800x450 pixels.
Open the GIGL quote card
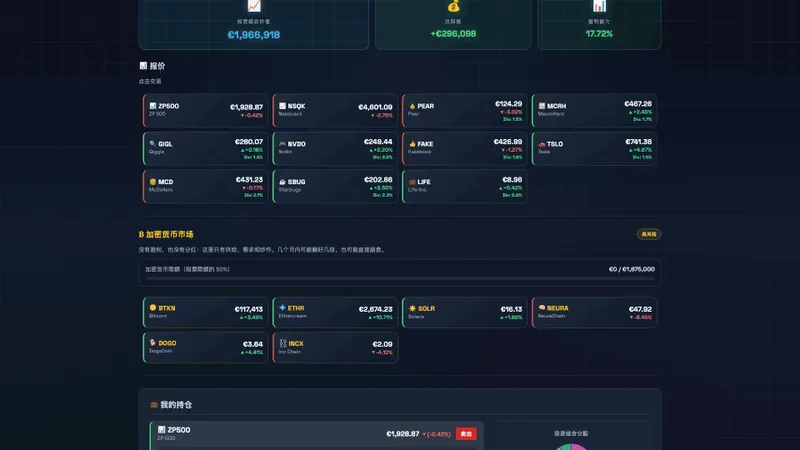click(206, 148)
